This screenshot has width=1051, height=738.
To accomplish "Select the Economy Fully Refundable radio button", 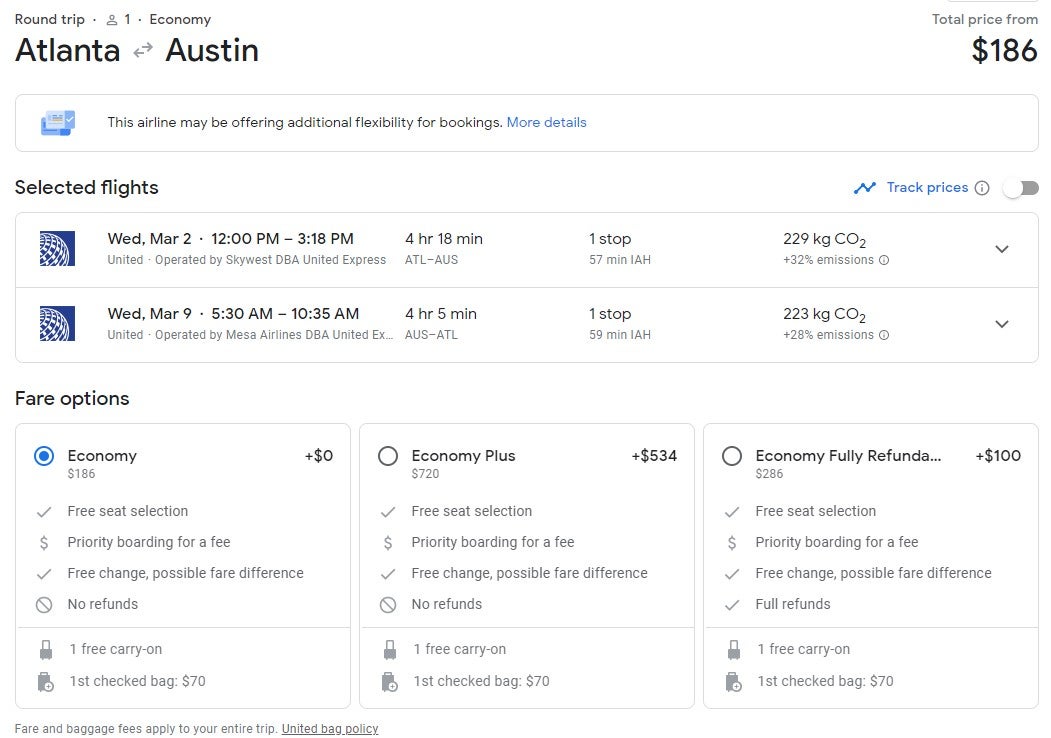I will point(732,456).
